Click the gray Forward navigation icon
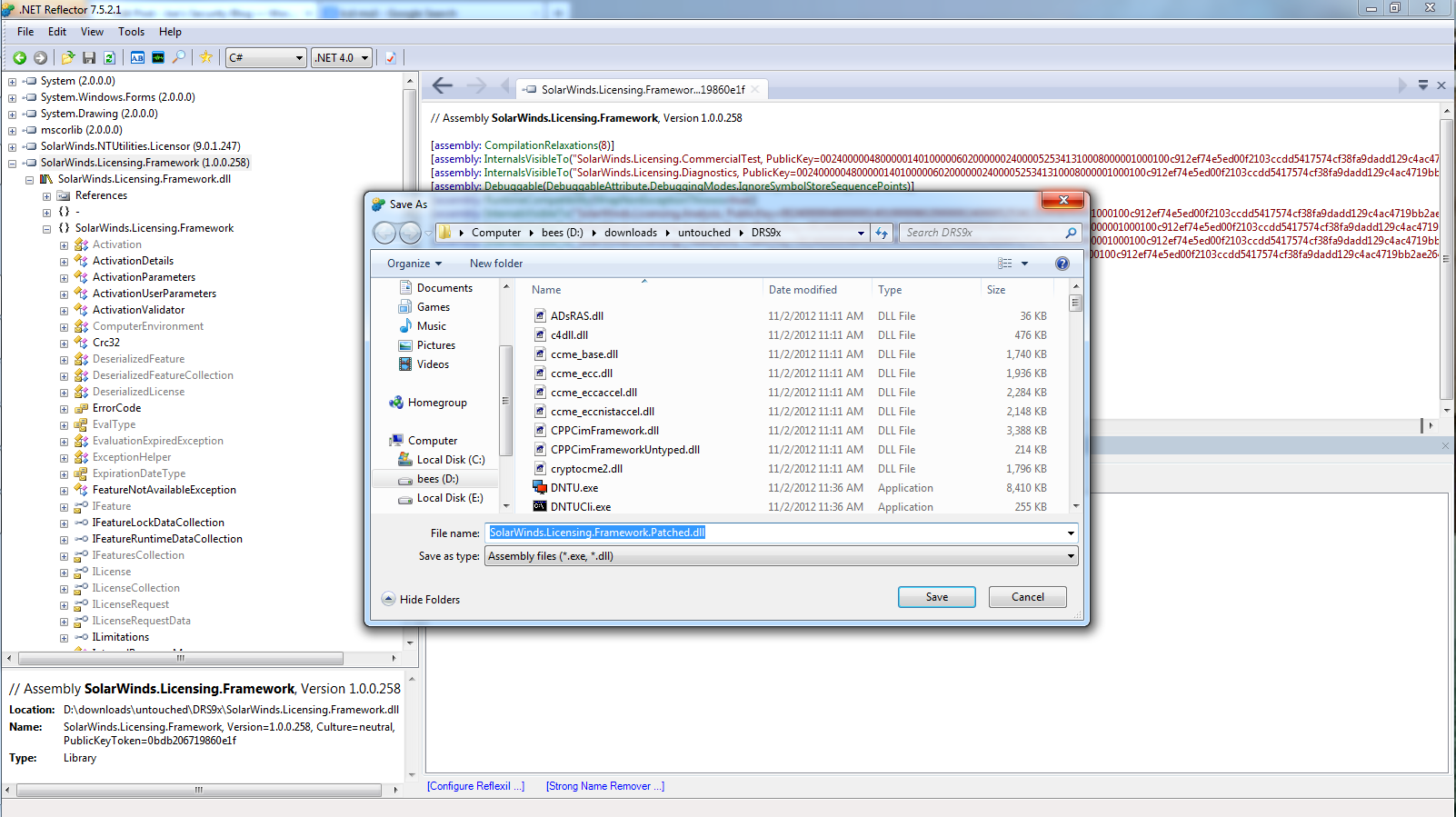The height and width of the screenshot is (817, 1456). click(40, 57)
